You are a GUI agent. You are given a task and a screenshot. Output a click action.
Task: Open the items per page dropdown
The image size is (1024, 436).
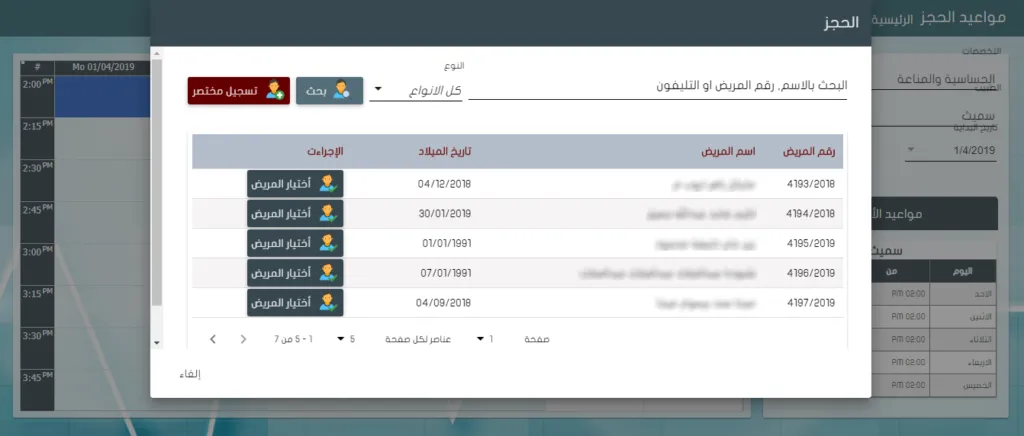[x=345, y=339]
